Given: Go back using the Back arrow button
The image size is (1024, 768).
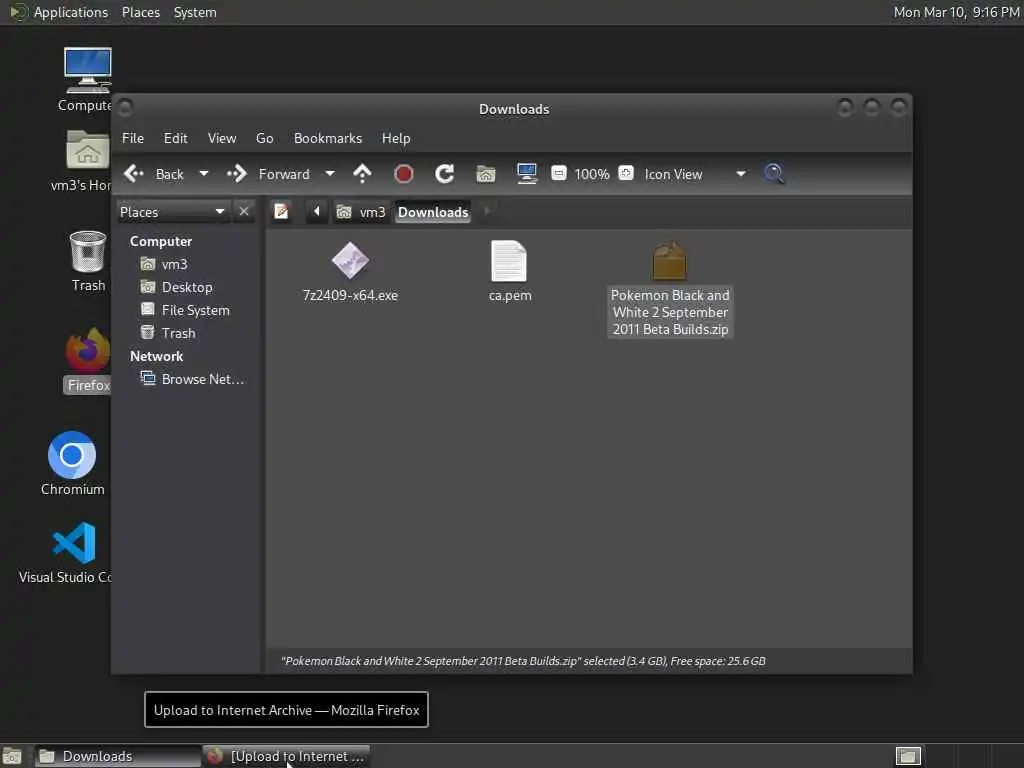Looking at the screenshot, I should point(154,174).
